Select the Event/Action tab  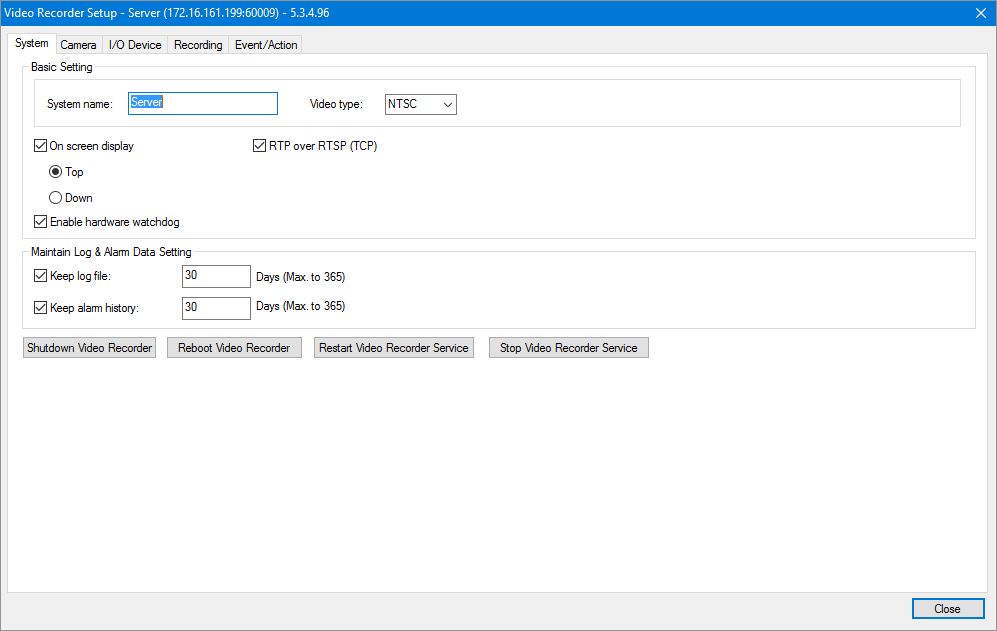[266, 45]
